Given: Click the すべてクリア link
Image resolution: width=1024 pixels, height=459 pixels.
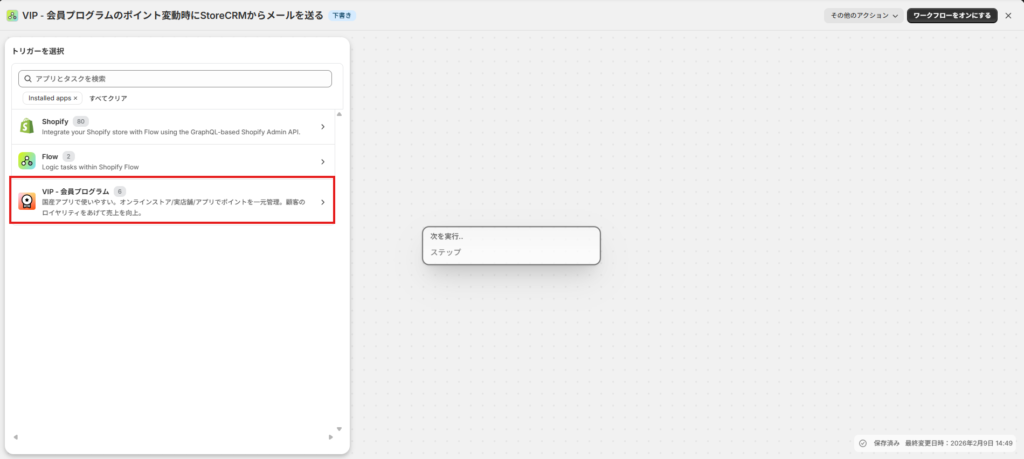Looking at the screenshot, I should coord(108,98).
